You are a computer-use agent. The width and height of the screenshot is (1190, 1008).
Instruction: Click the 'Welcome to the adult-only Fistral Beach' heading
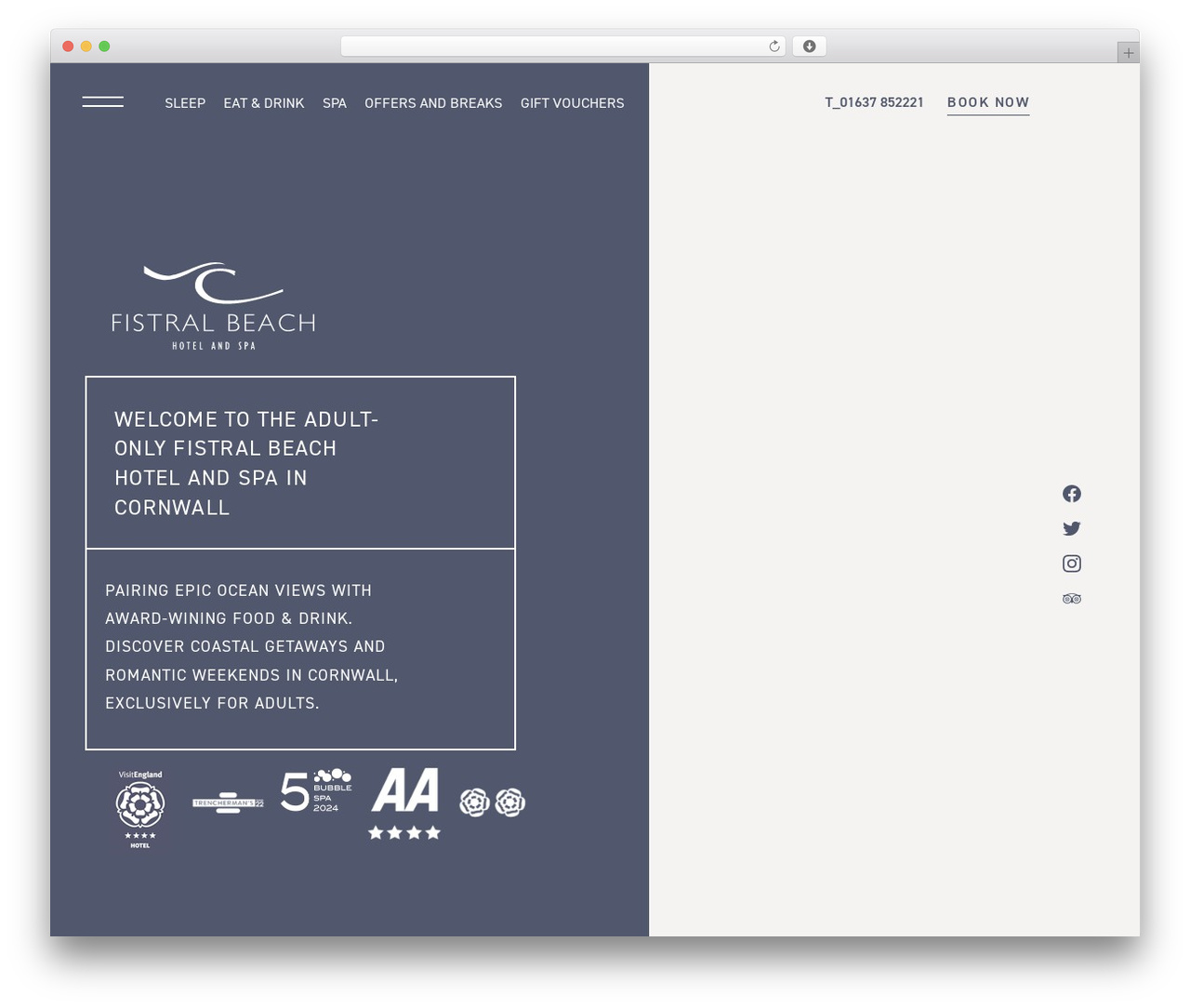click(246, 463)
